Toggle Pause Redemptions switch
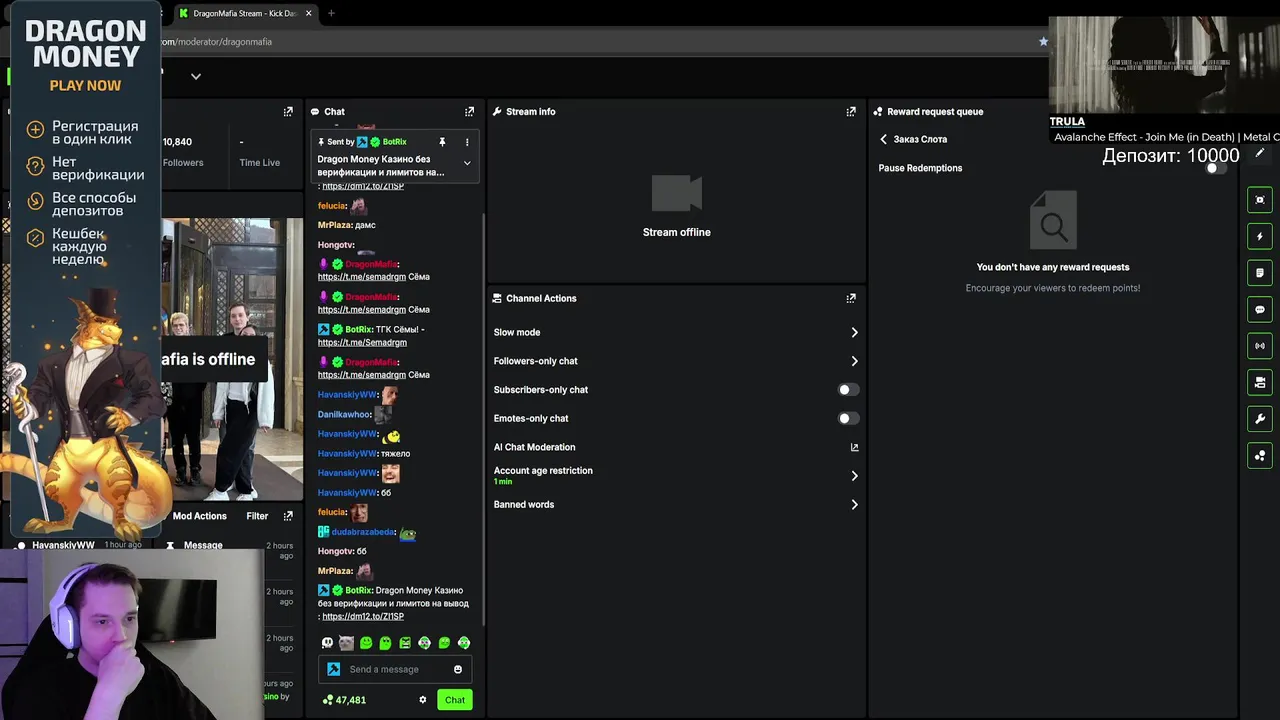Viewport: 1280px width, 720px height. pos(1214,168)
